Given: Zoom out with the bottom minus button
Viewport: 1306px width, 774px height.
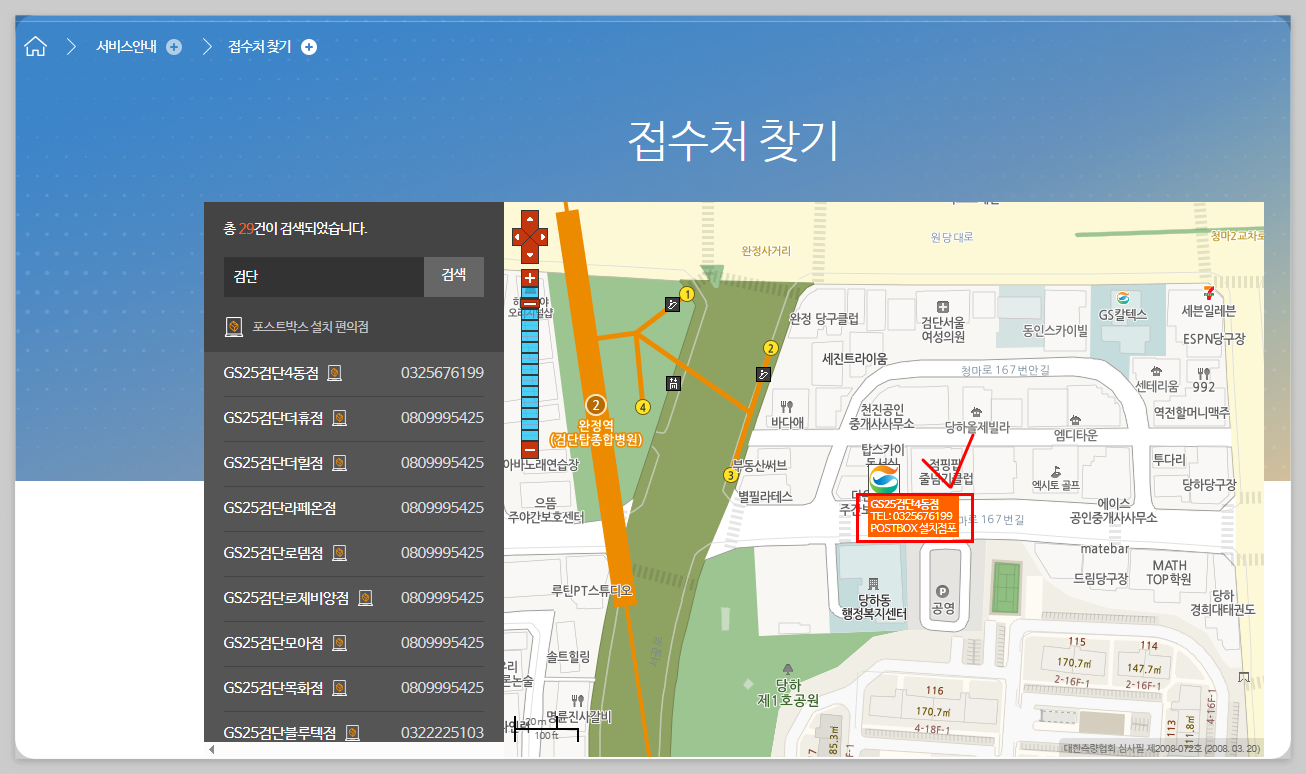Looking at the screenshot, I should point(530,449).
